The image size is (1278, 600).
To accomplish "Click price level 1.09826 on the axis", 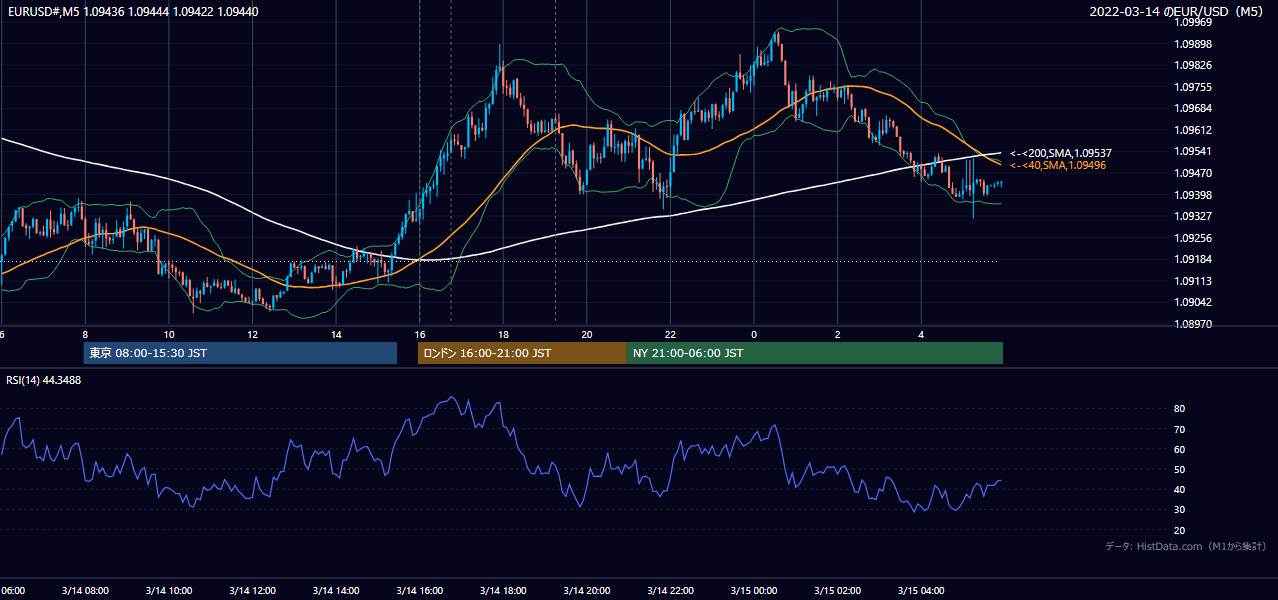I will pyautogui.click(x=1194, y=66).
